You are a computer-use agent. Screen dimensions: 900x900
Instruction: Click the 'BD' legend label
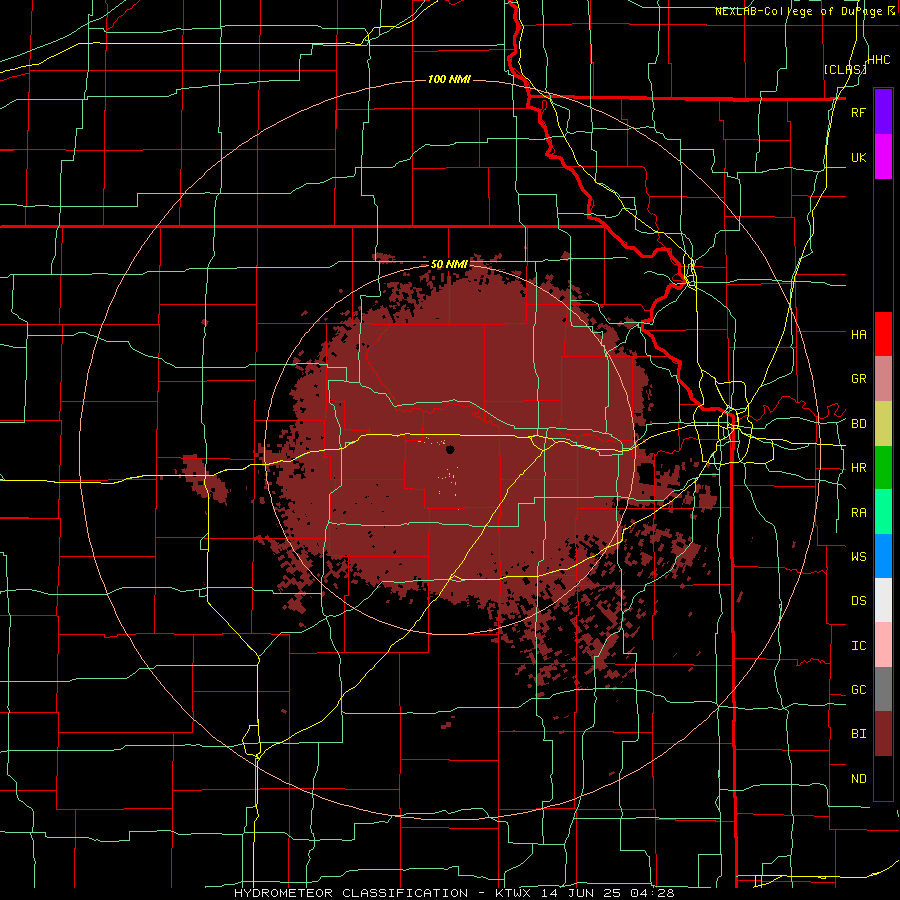858,424
